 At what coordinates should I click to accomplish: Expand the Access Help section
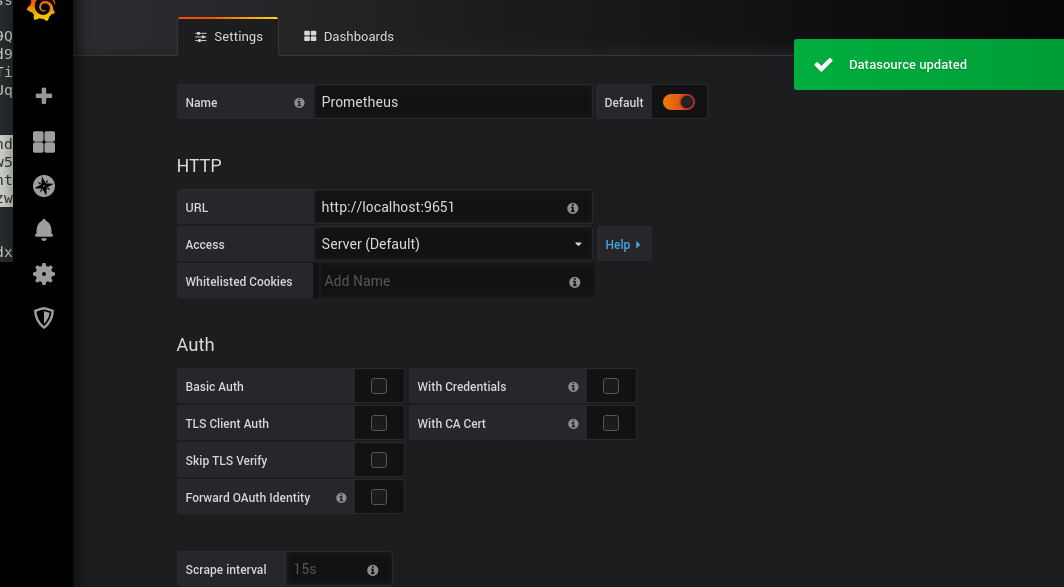[623, 245]
